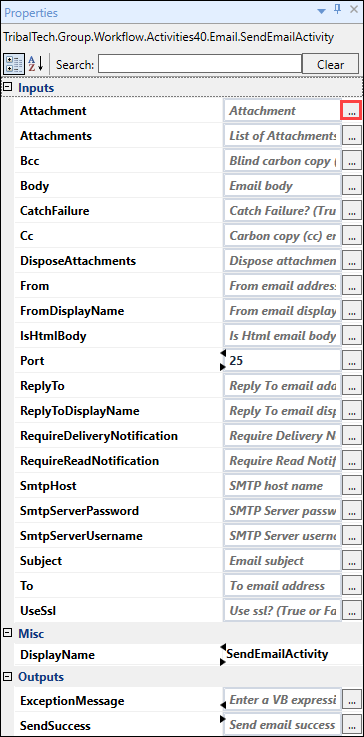The width and height of the screenshot is (364, 737).
Task: Click the RequireReadNotification value field
Action: click(282, 461)
